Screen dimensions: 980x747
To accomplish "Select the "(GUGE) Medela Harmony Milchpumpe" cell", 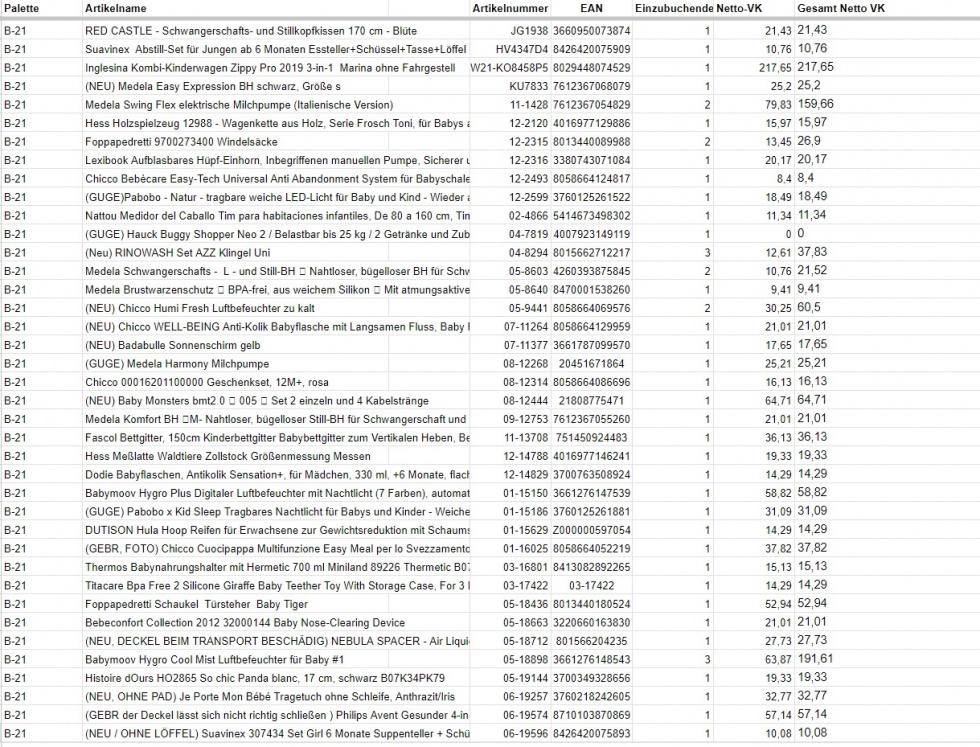I will click(178, 364).
